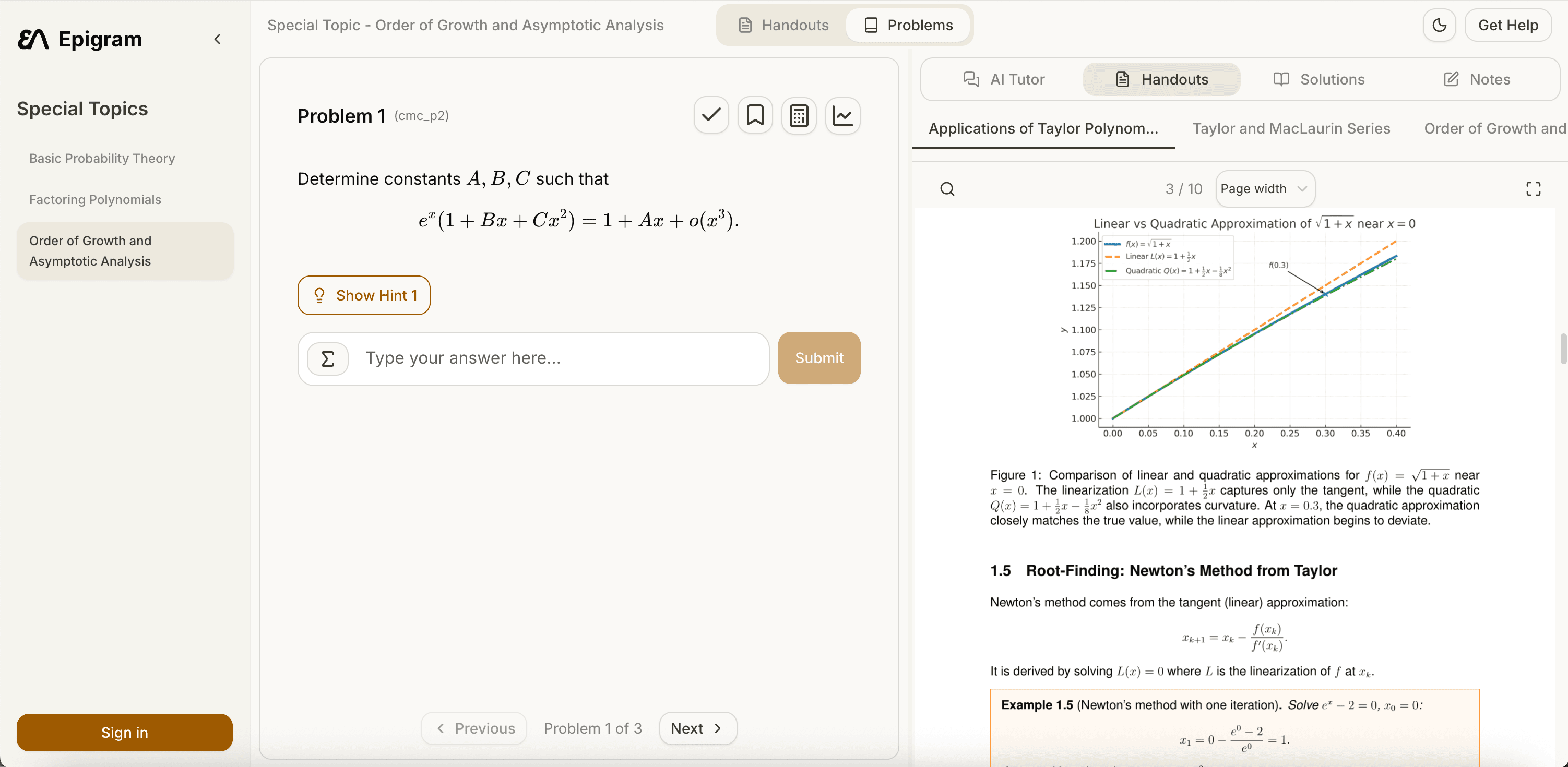Search within the handout PDF
1568x767 pixels.
(x=947, y=189)
